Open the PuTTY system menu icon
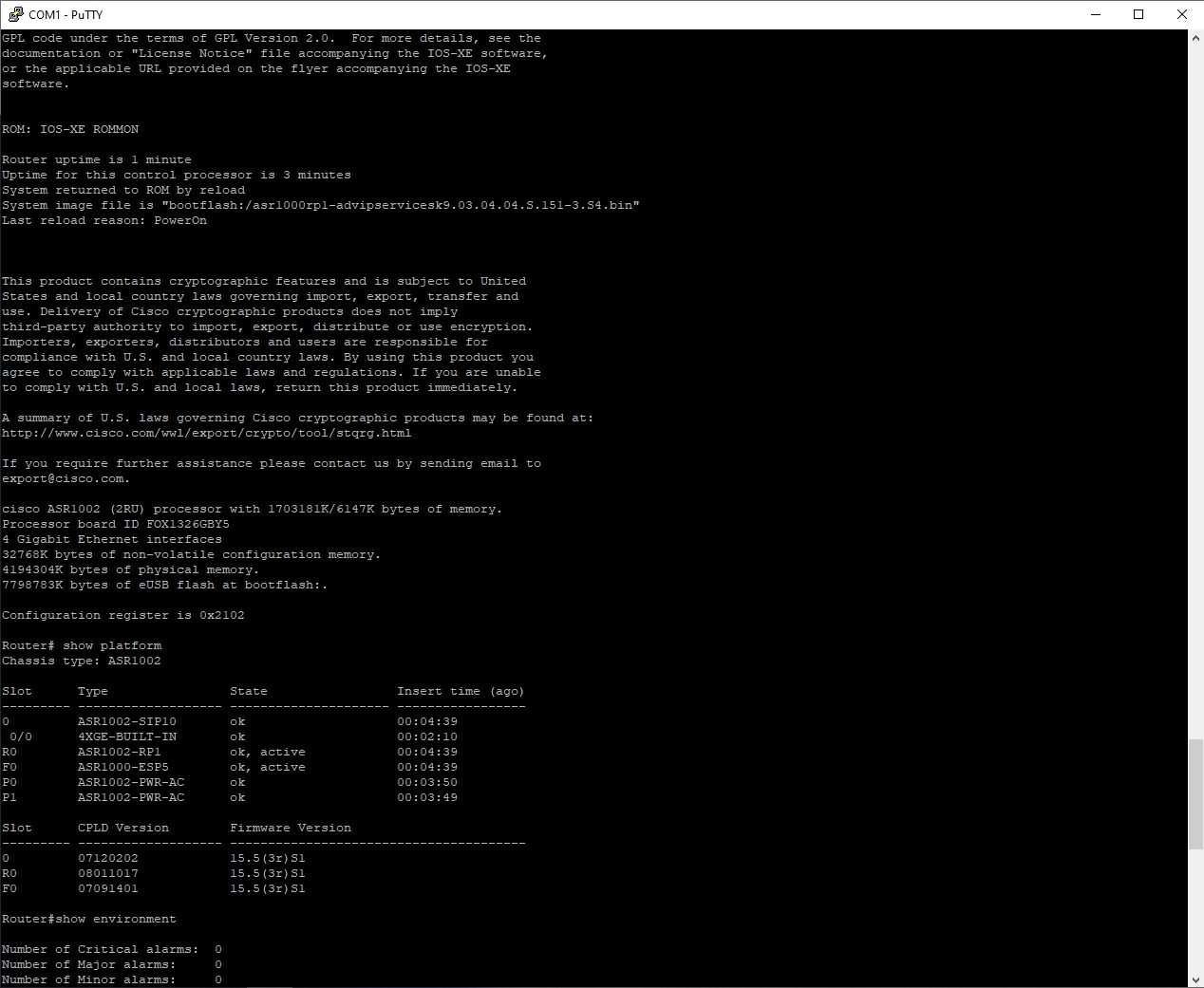The width and height of the screenshot is (1204, 988). 15,14
